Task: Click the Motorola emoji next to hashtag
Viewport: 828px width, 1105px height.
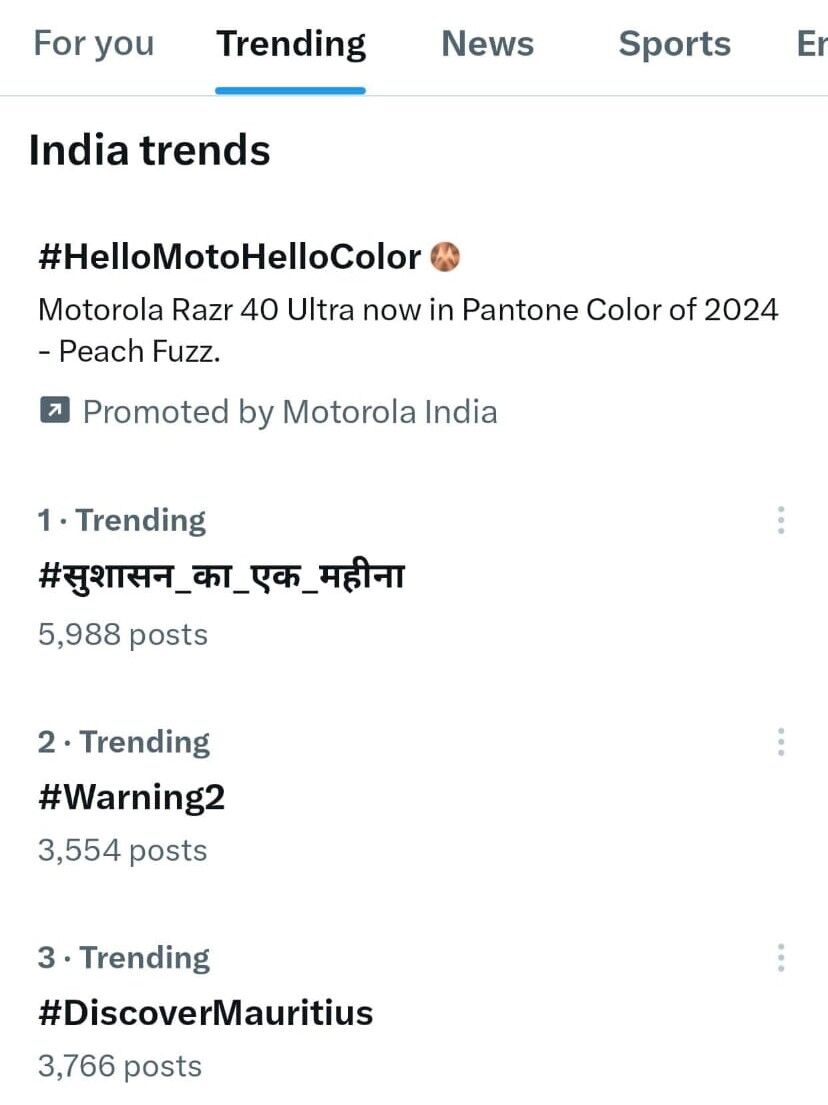Action: (x=445, y=258)
